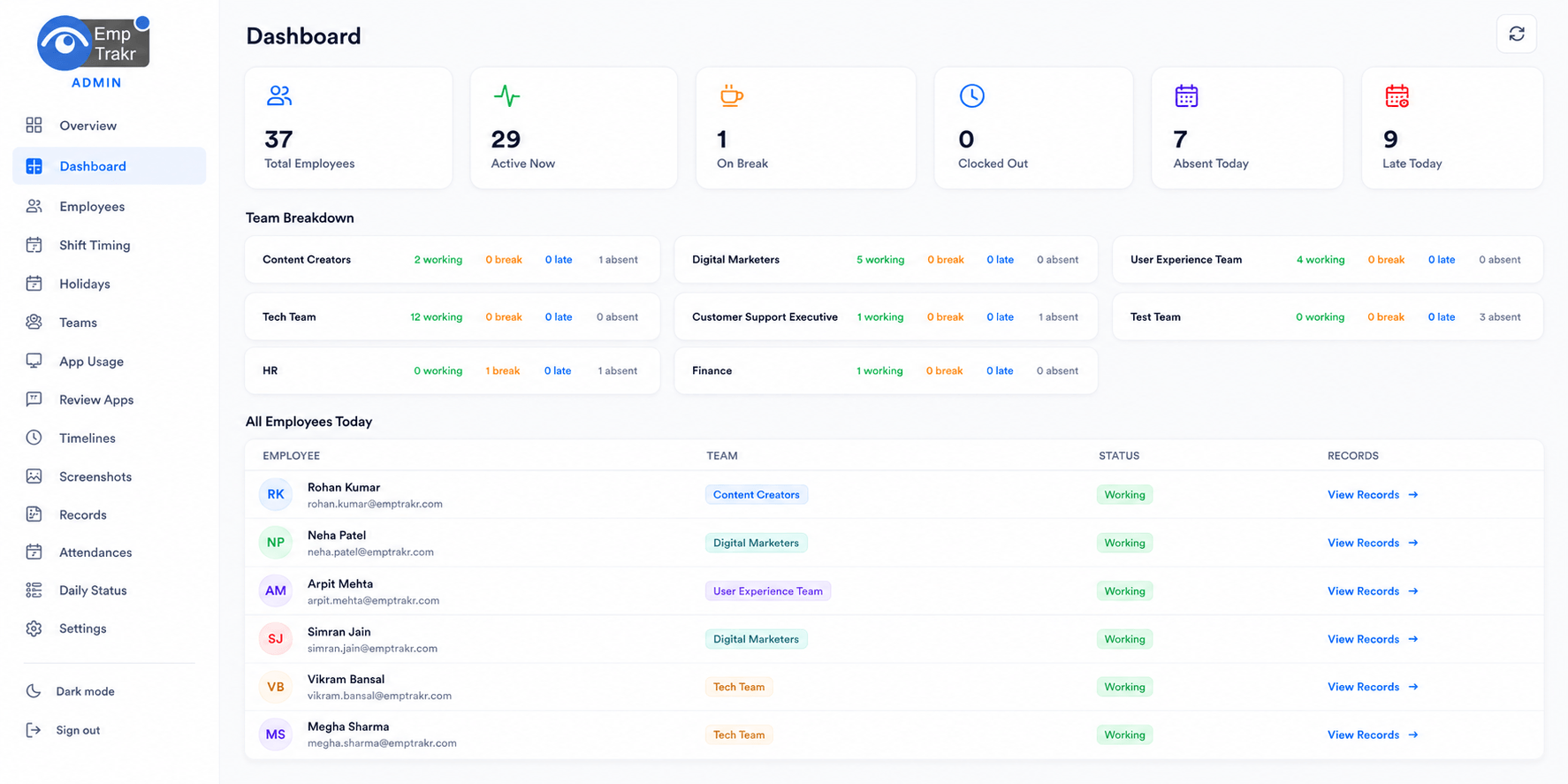The image size is (1568, 784).
Task: Click the Total Employees people icon
Action: click(278, 95)
